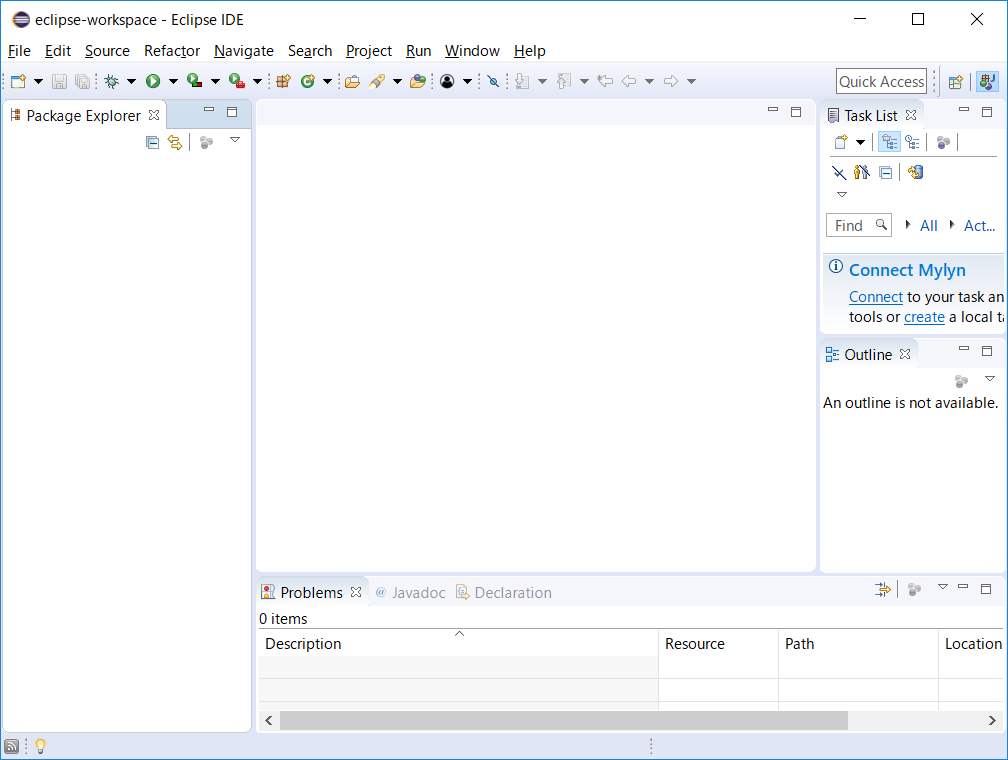
Task: Open the File menu
Action: (19, 51)
